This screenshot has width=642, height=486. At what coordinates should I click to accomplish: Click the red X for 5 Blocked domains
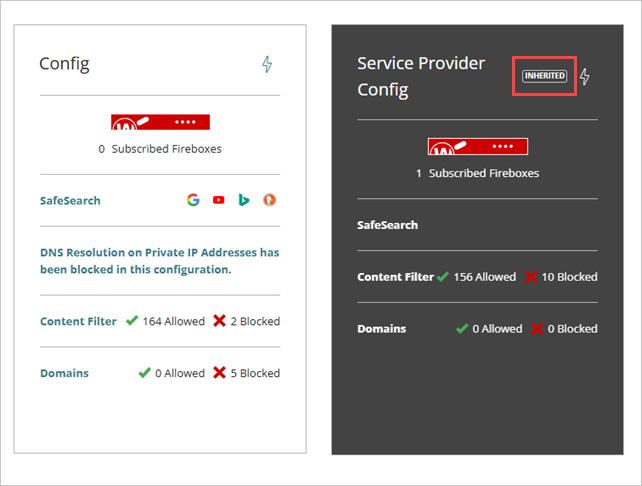click(220, 373)
